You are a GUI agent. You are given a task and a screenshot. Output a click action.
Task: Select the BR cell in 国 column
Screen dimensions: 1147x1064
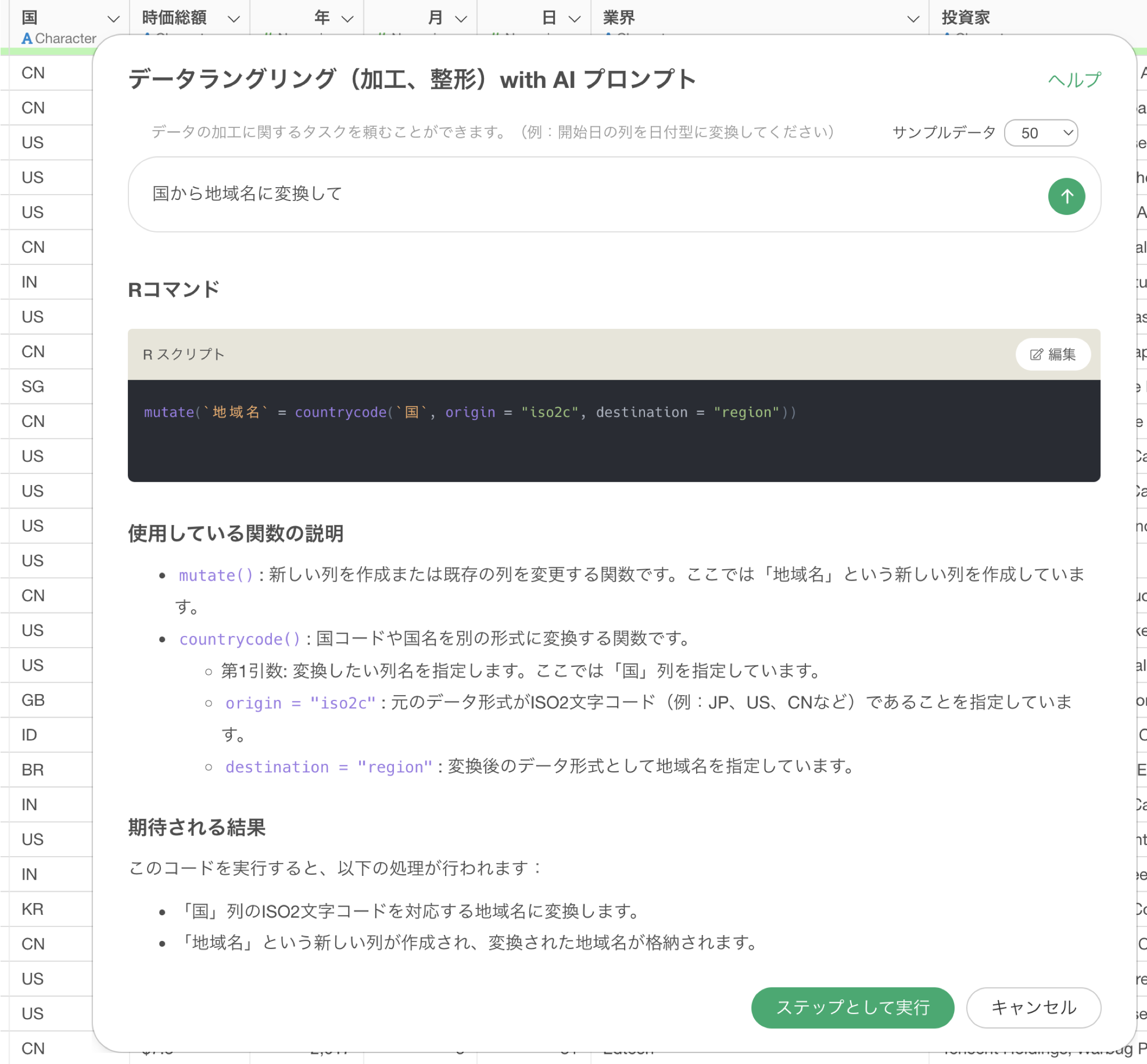pos(33,769)
